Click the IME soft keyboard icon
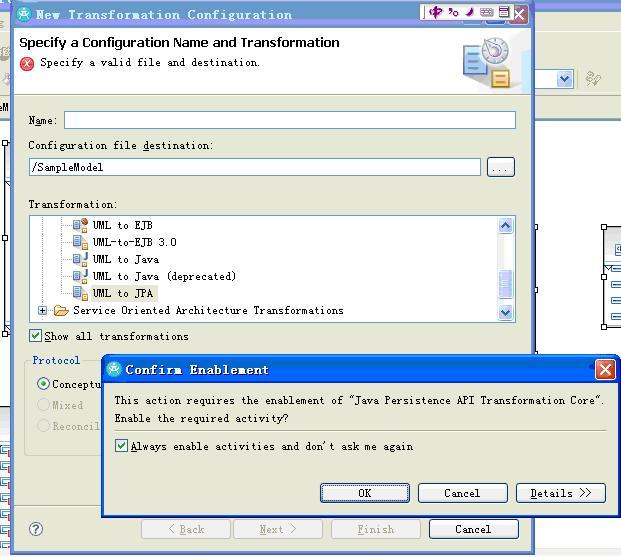Viewport: 621px width, 557px height. coord(487,12)
